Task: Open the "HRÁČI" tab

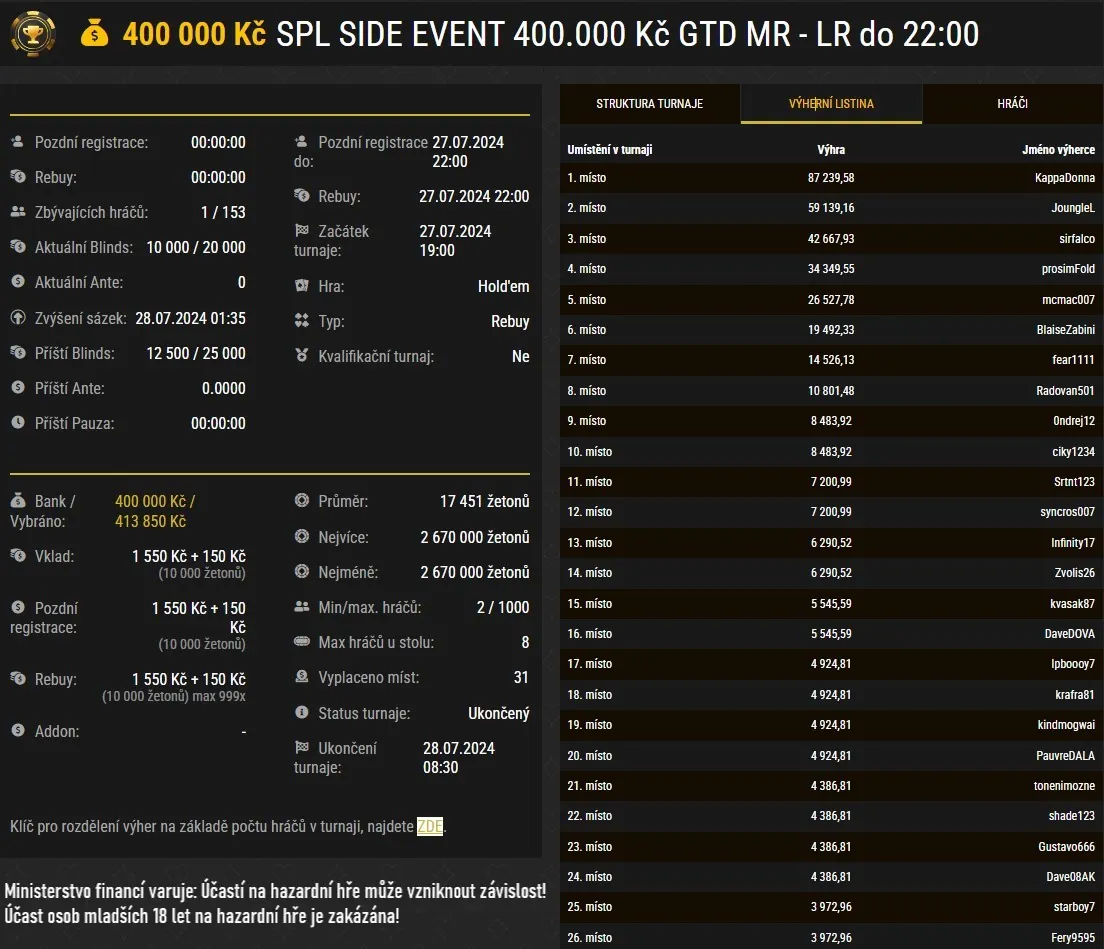Action: [1012, 103]
